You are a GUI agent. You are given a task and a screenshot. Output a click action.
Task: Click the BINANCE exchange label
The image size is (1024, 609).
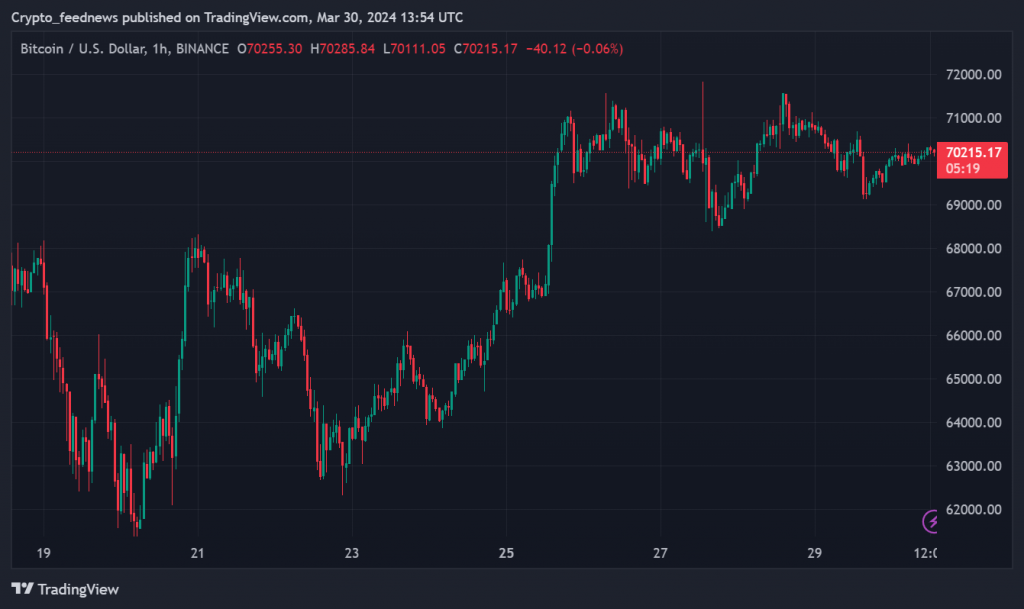[x=200, y=49]
